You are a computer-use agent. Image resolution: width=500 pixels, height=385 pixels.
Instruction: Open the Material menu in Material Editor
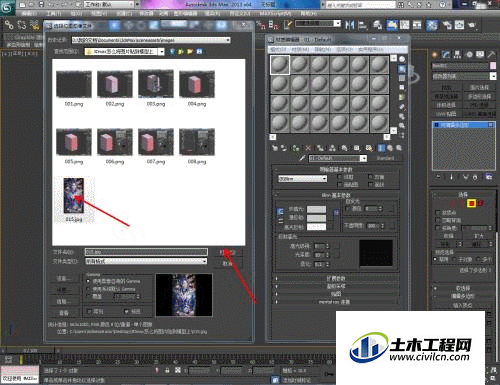click(x=300, y=50)
